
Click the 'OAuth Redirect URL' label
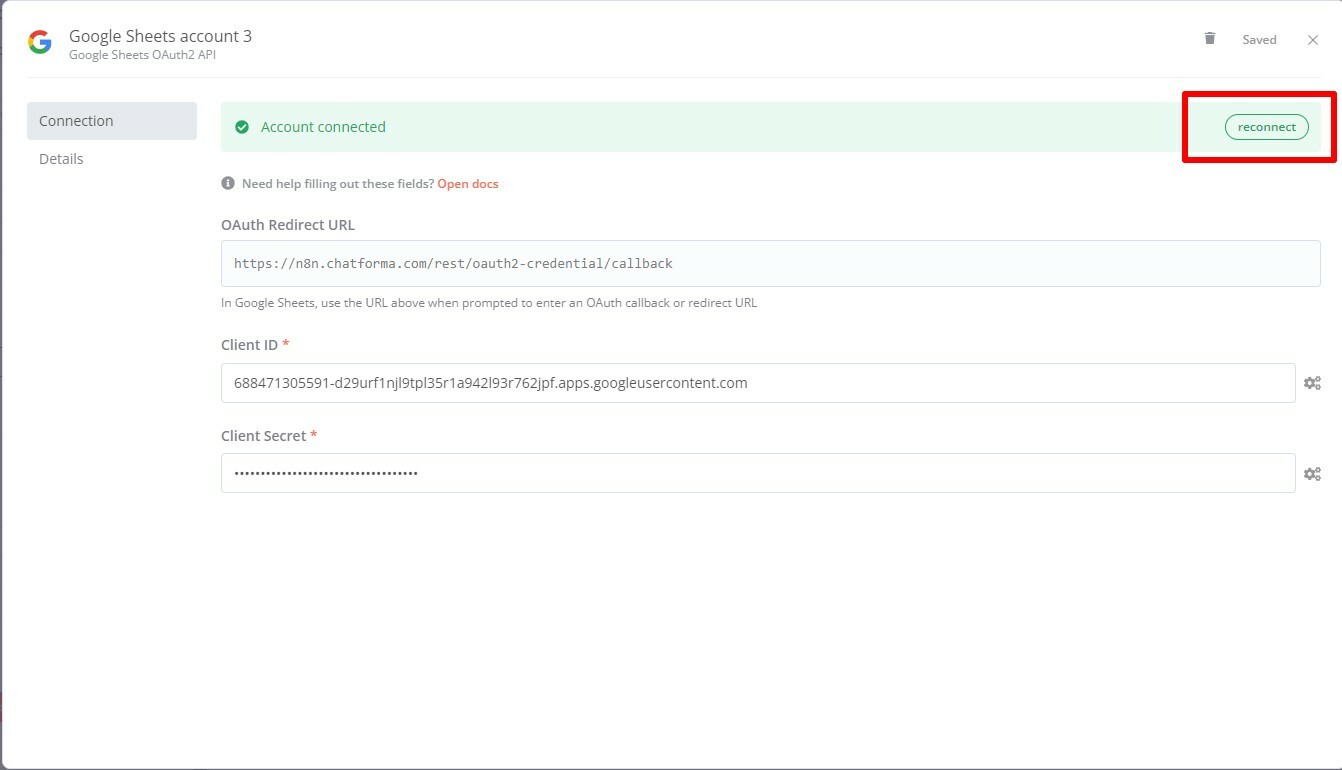pos(288,225)
